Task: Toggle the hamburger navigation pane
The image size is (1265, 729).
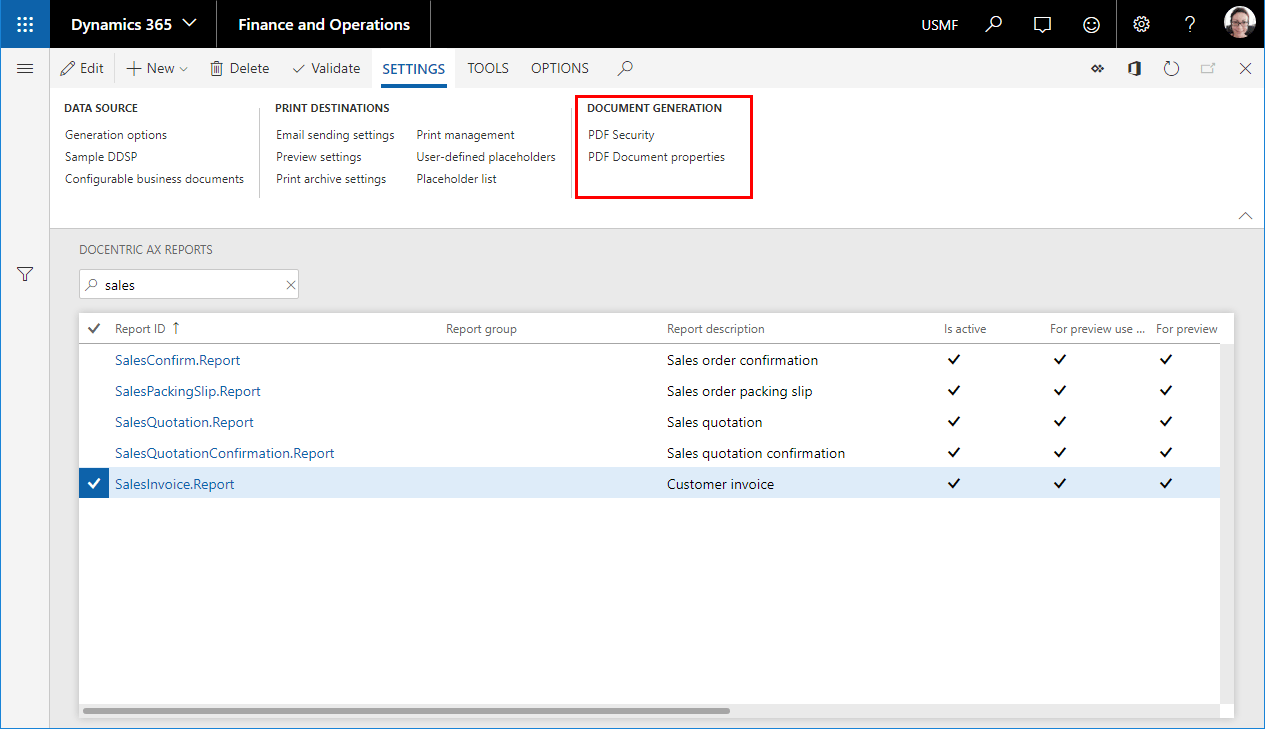Action: [x=25, y=68]
